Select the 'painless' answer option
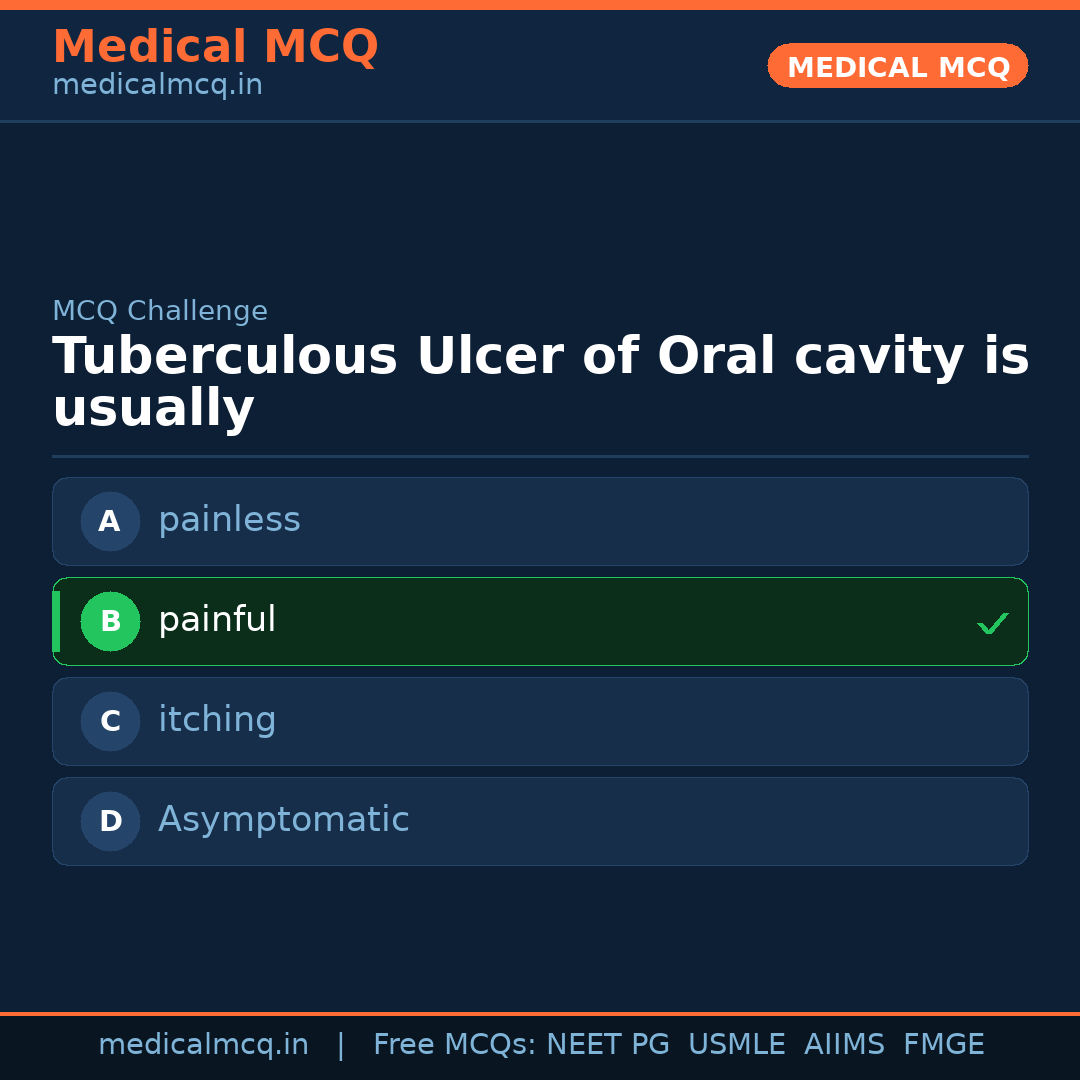 (x=540, y=521)
